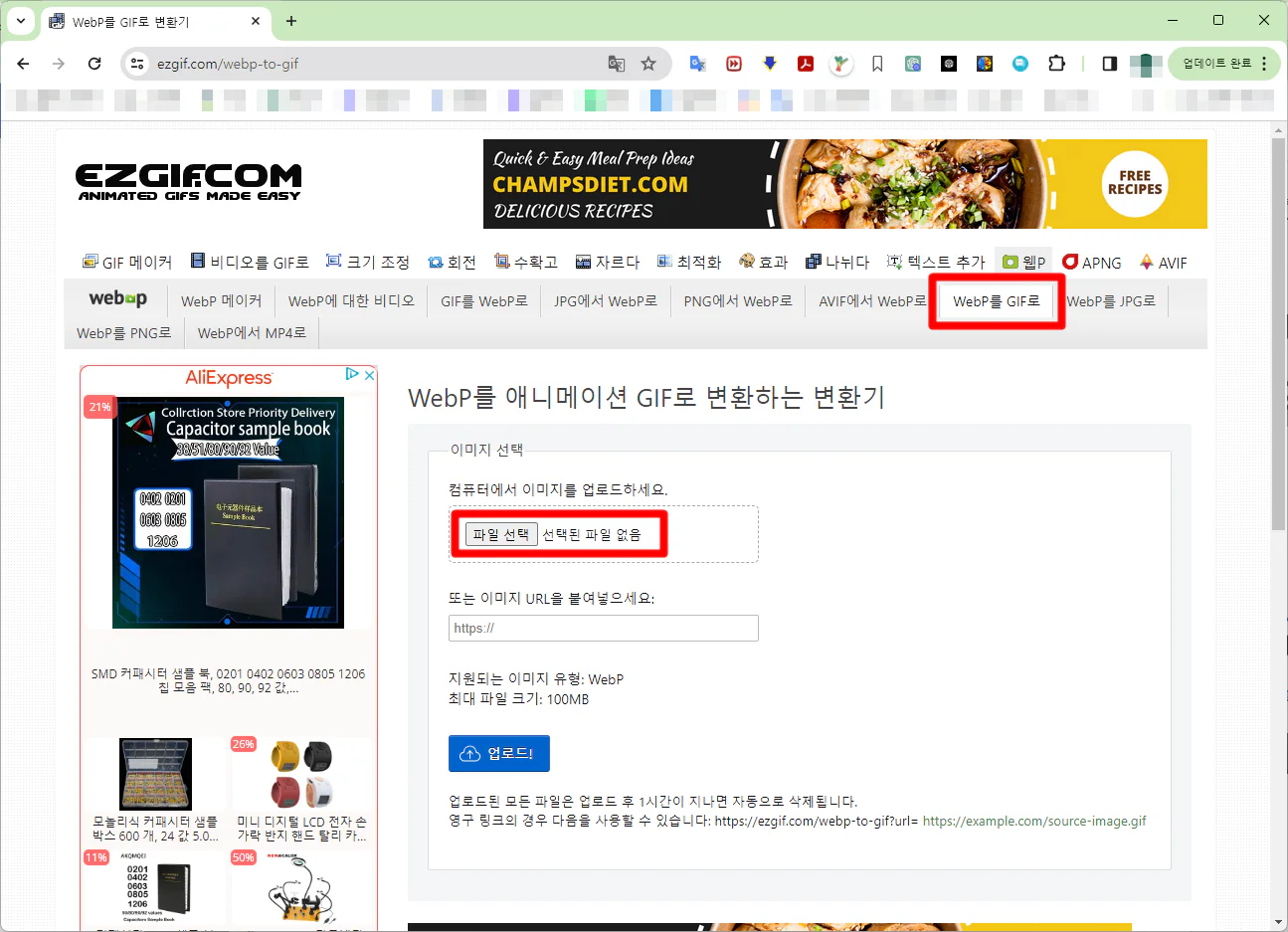
Task: Open the Google Translate extension icon
Action: pyautogui.click(x=698, y=64)
